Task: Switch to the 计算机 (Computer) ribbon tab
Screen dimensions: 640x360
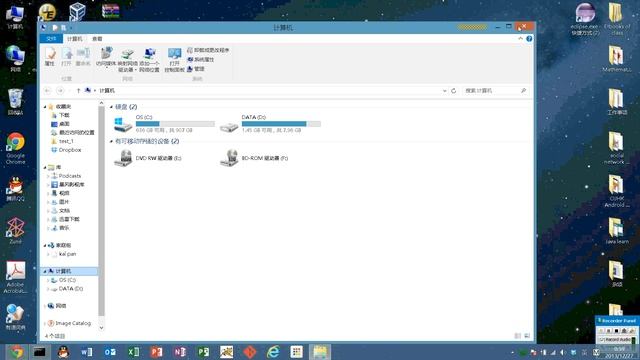Action: [x=74, y=39]
